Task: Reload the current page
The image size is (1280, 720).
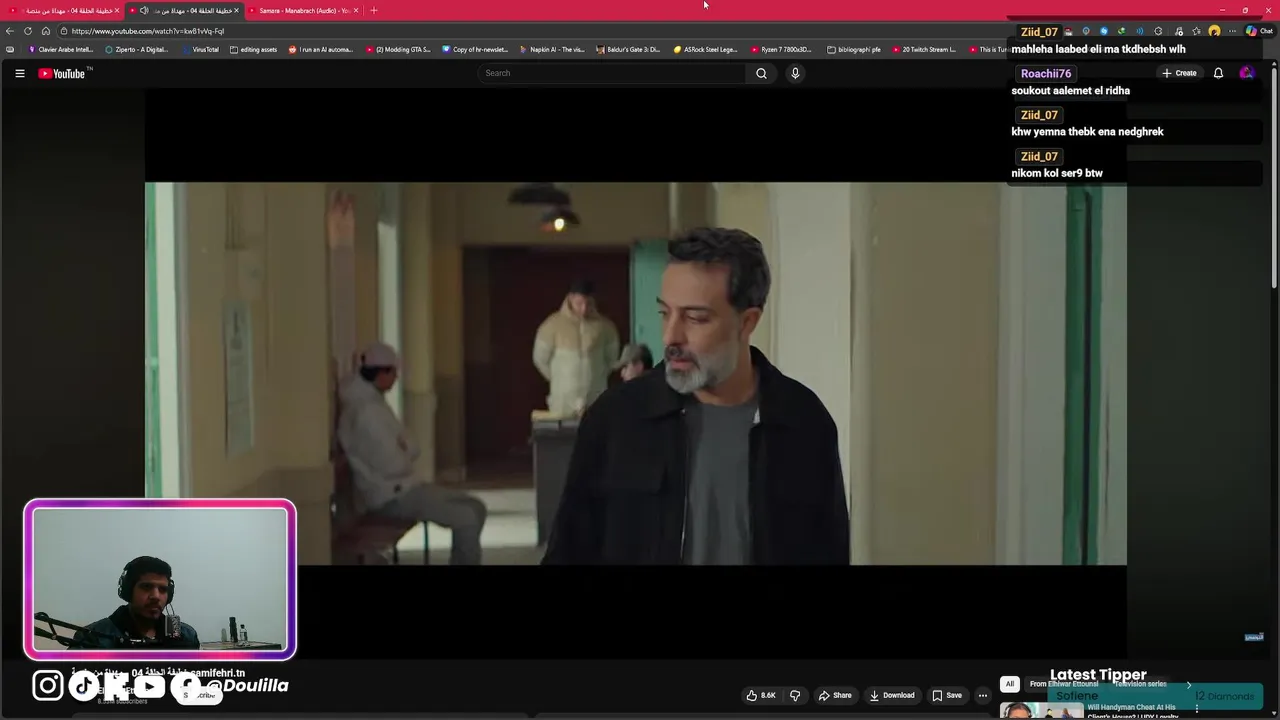Action: pos(28,31)
